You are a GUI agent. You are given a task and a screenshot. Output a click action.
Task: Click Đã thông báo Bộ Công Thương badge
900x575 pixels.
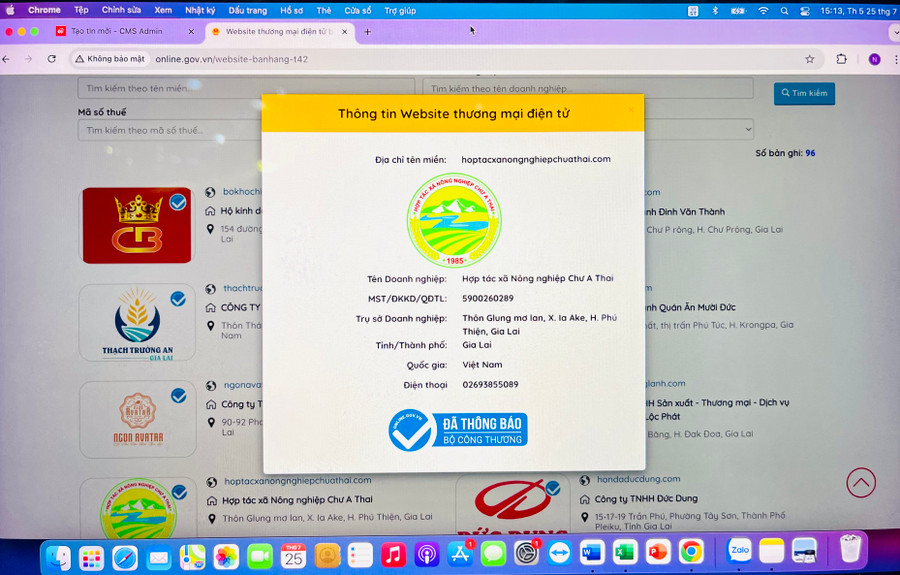(457, 430)
